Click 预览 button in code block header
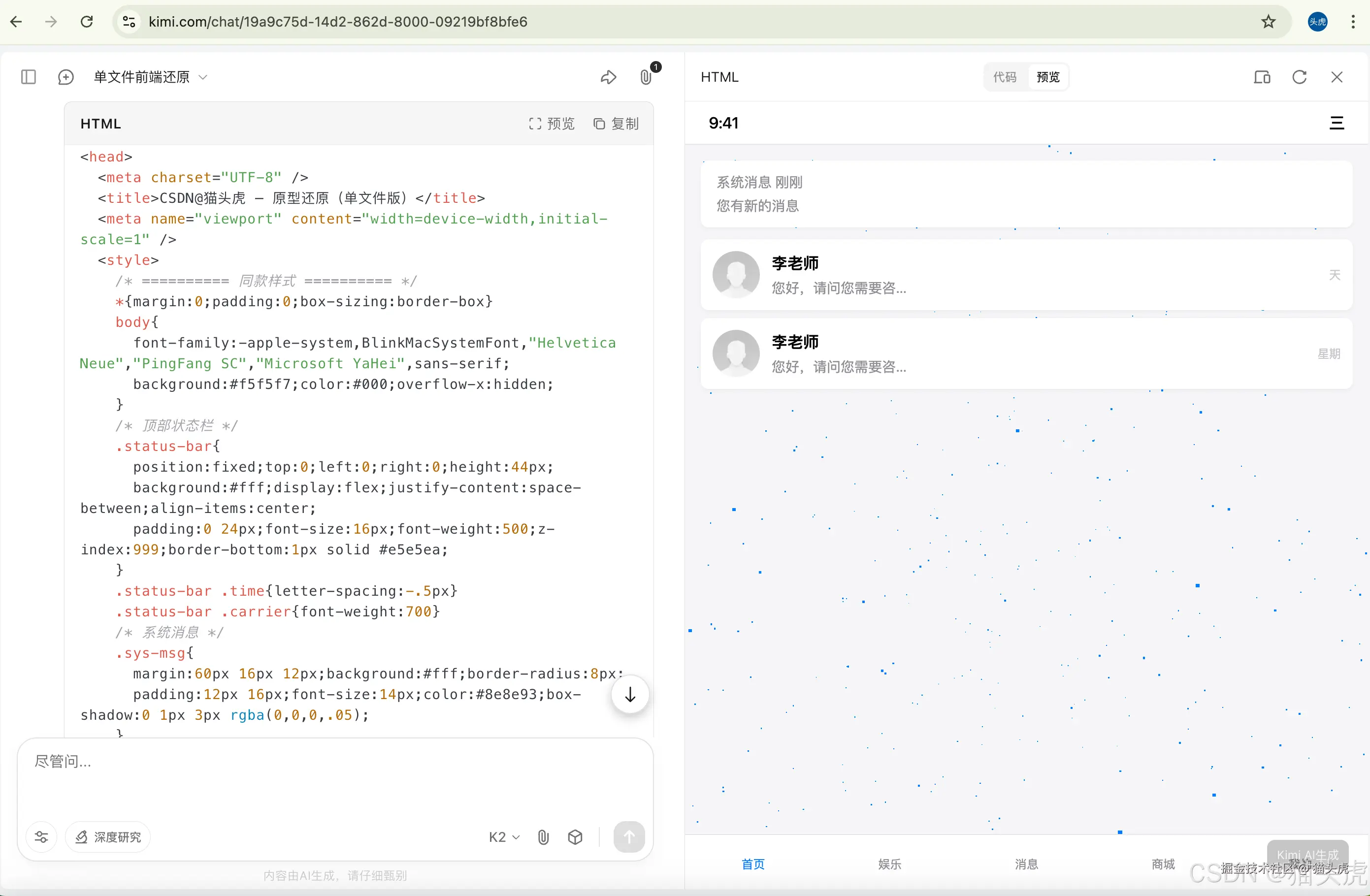This screenshot has height=896, width=1370. point(552,124)
